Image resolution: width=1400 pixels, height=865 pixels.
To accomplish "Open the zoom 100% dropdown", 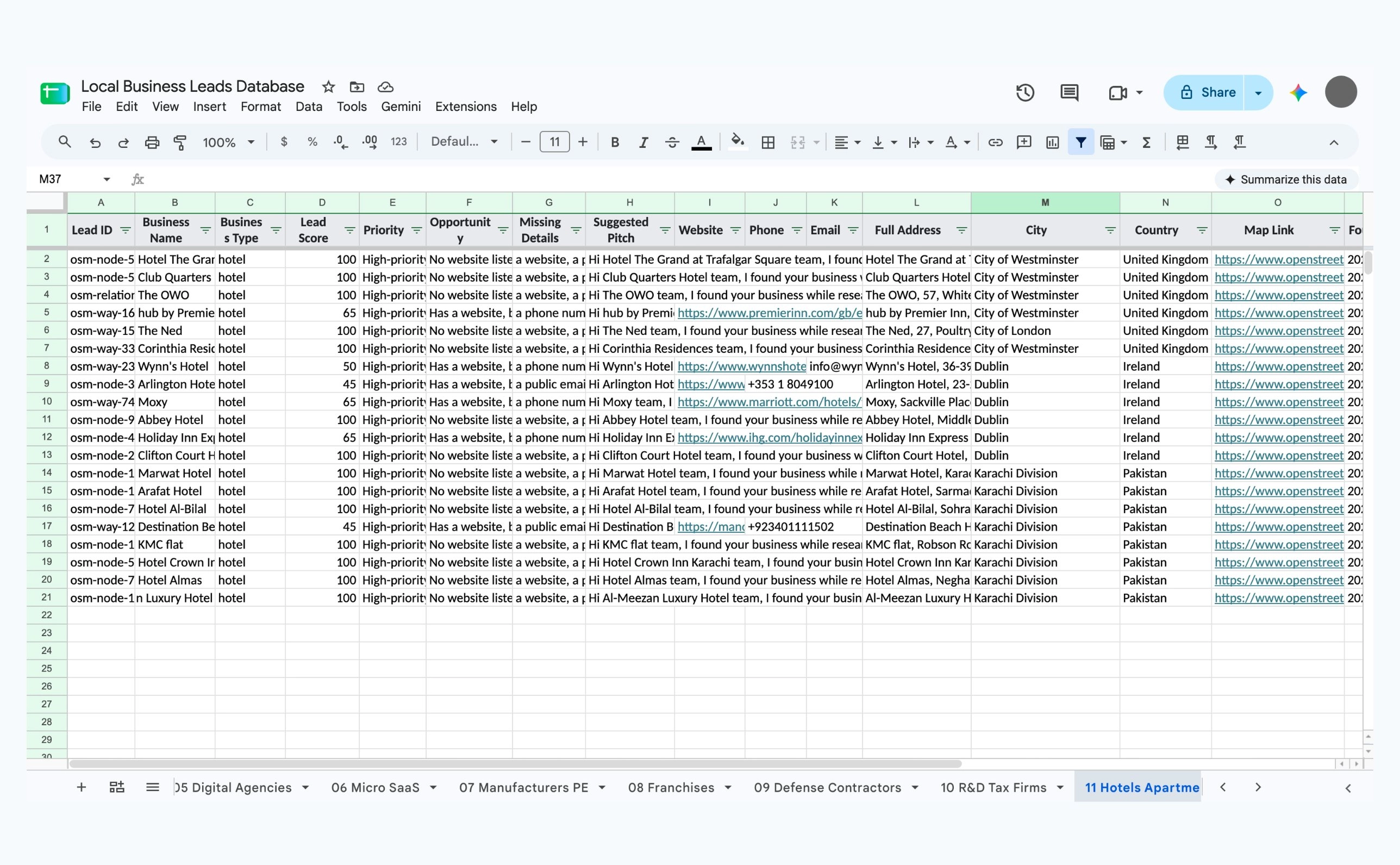I will (228, 142).
